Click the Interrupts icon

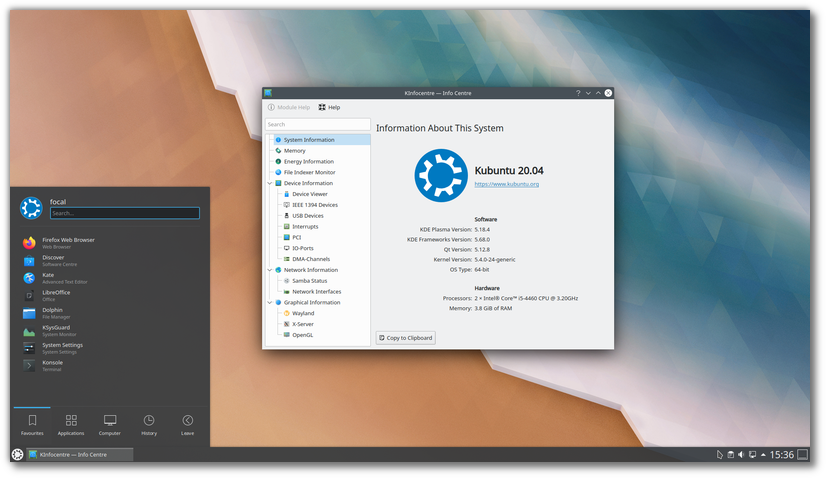pos(287,227)
